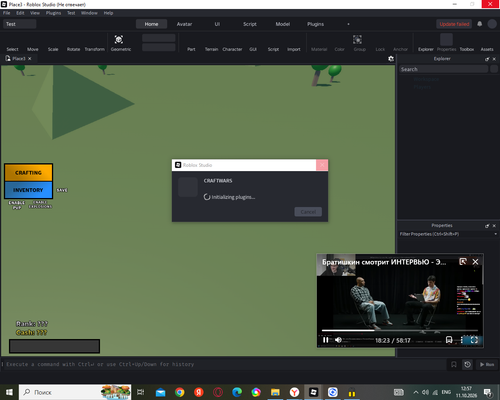Open the command history icon

(467, 364)
